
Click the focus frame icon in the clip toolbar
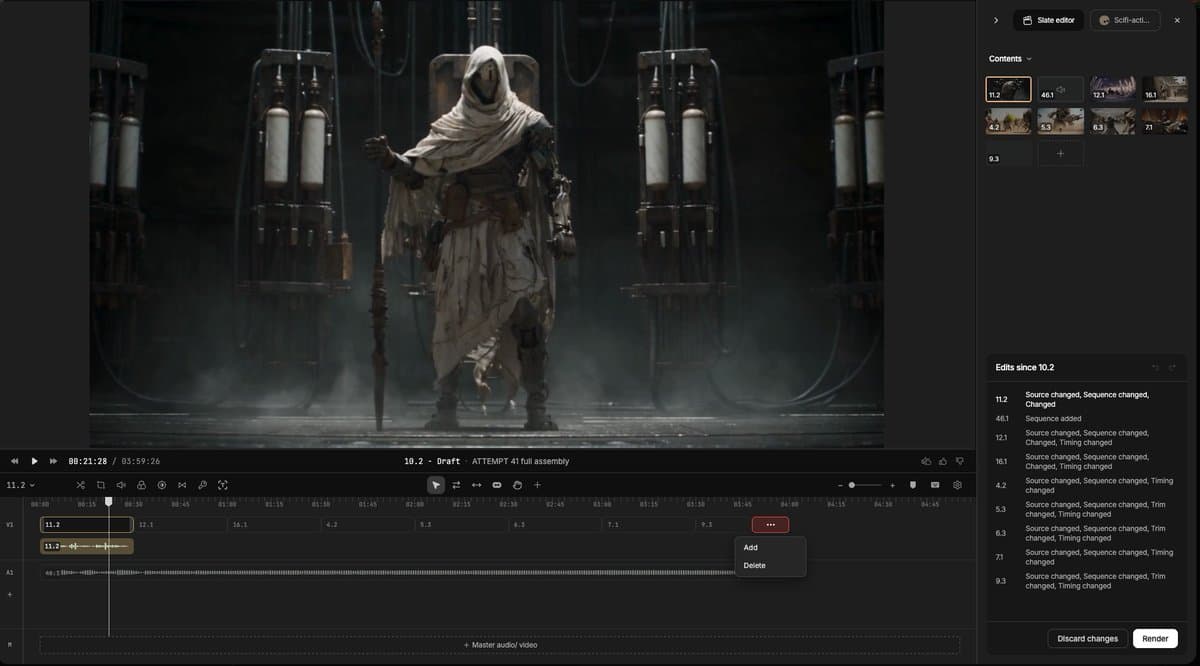[223, 485]
